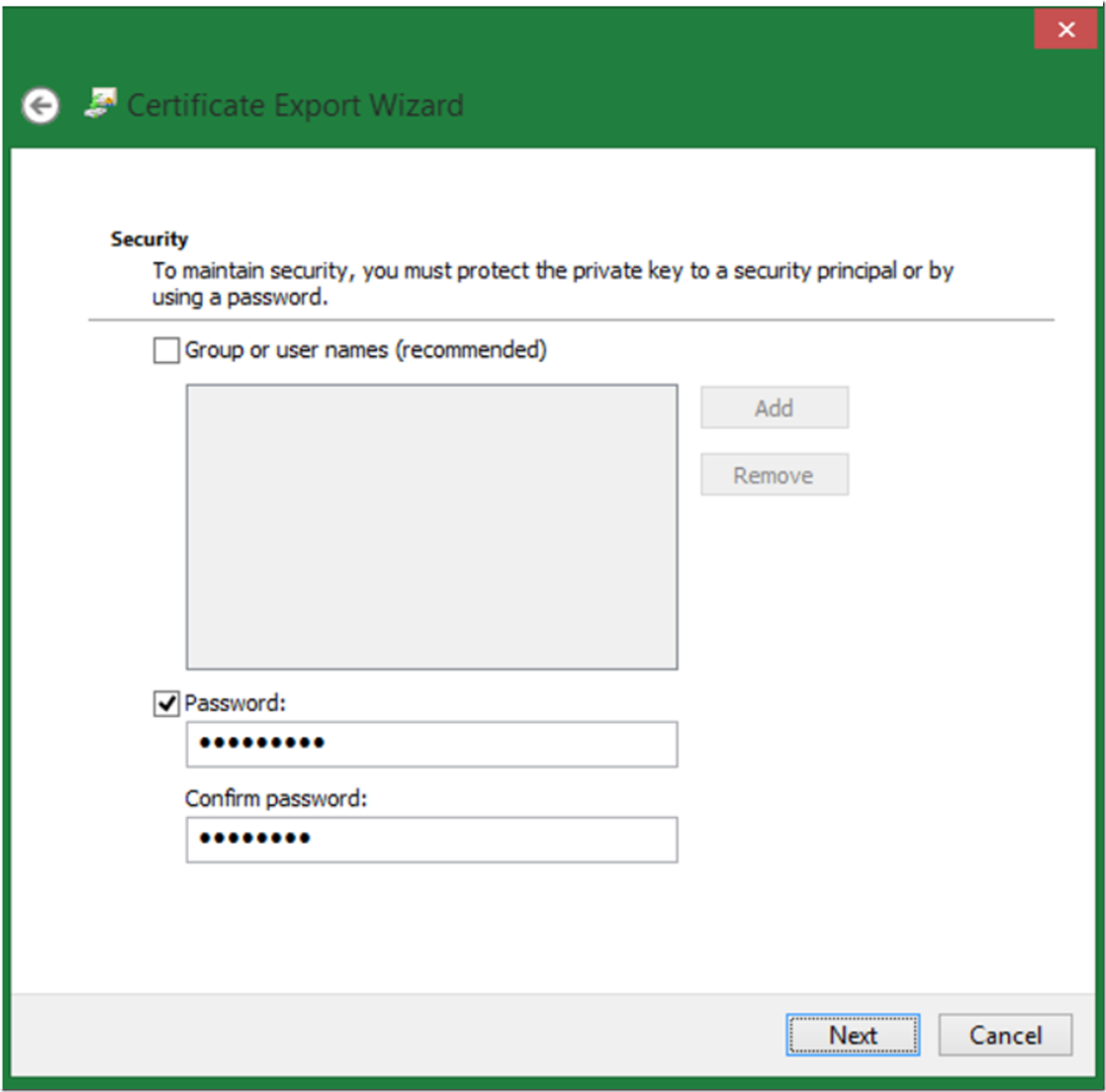This screenshot has width=1106, height=1092.
Task: Click the Certificate Export Wizard certificate icon
Action: (101, 104)
